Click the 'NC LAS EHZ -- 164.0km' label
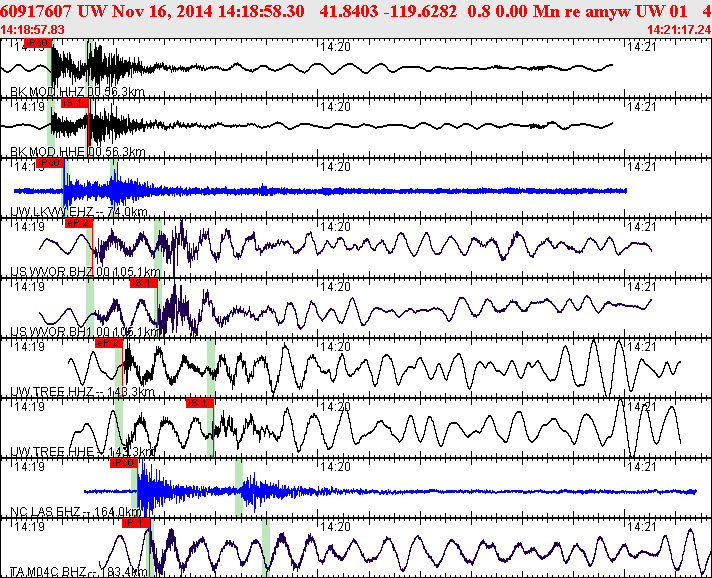The height and width of the screenshot is (578, 712). (76, 512)
